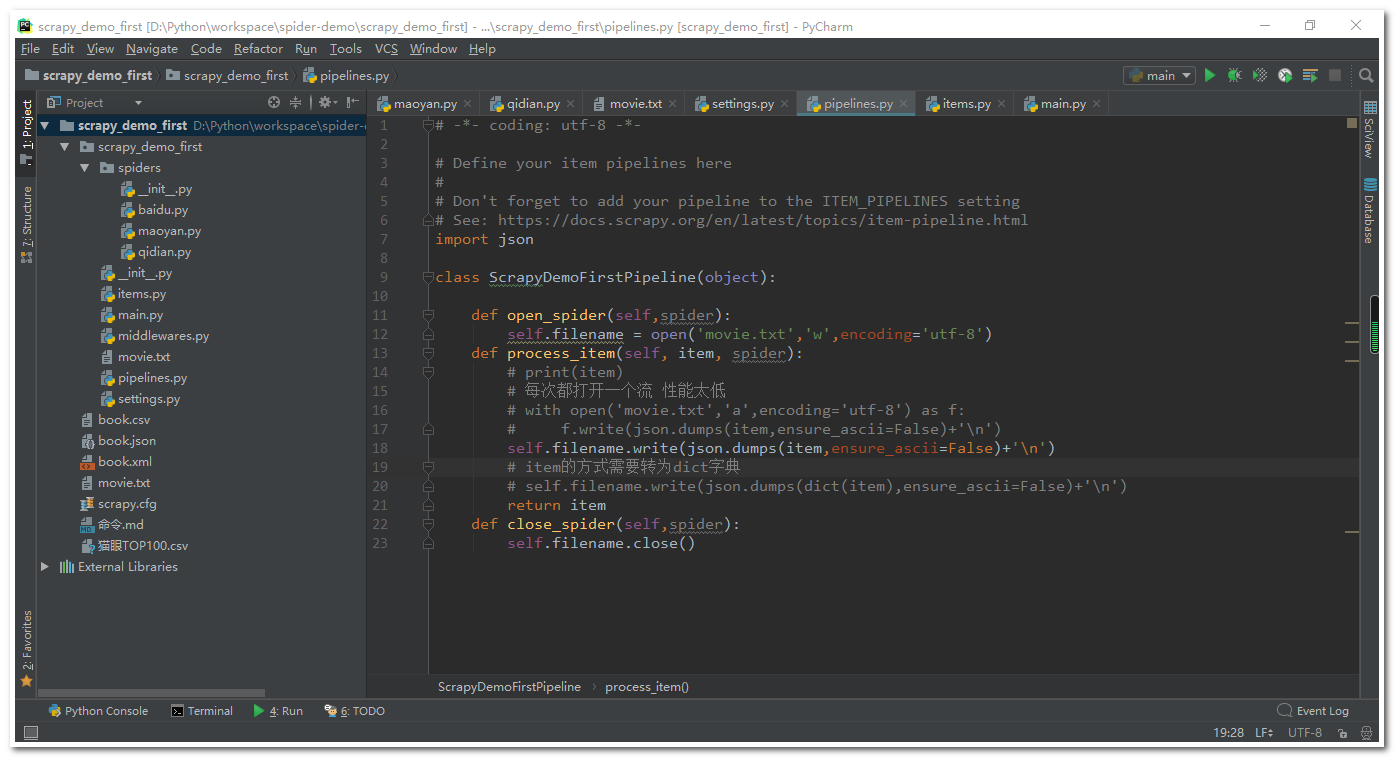
Task: Open Search Everywhere magnifier icon
Action: coord(1366,75)
